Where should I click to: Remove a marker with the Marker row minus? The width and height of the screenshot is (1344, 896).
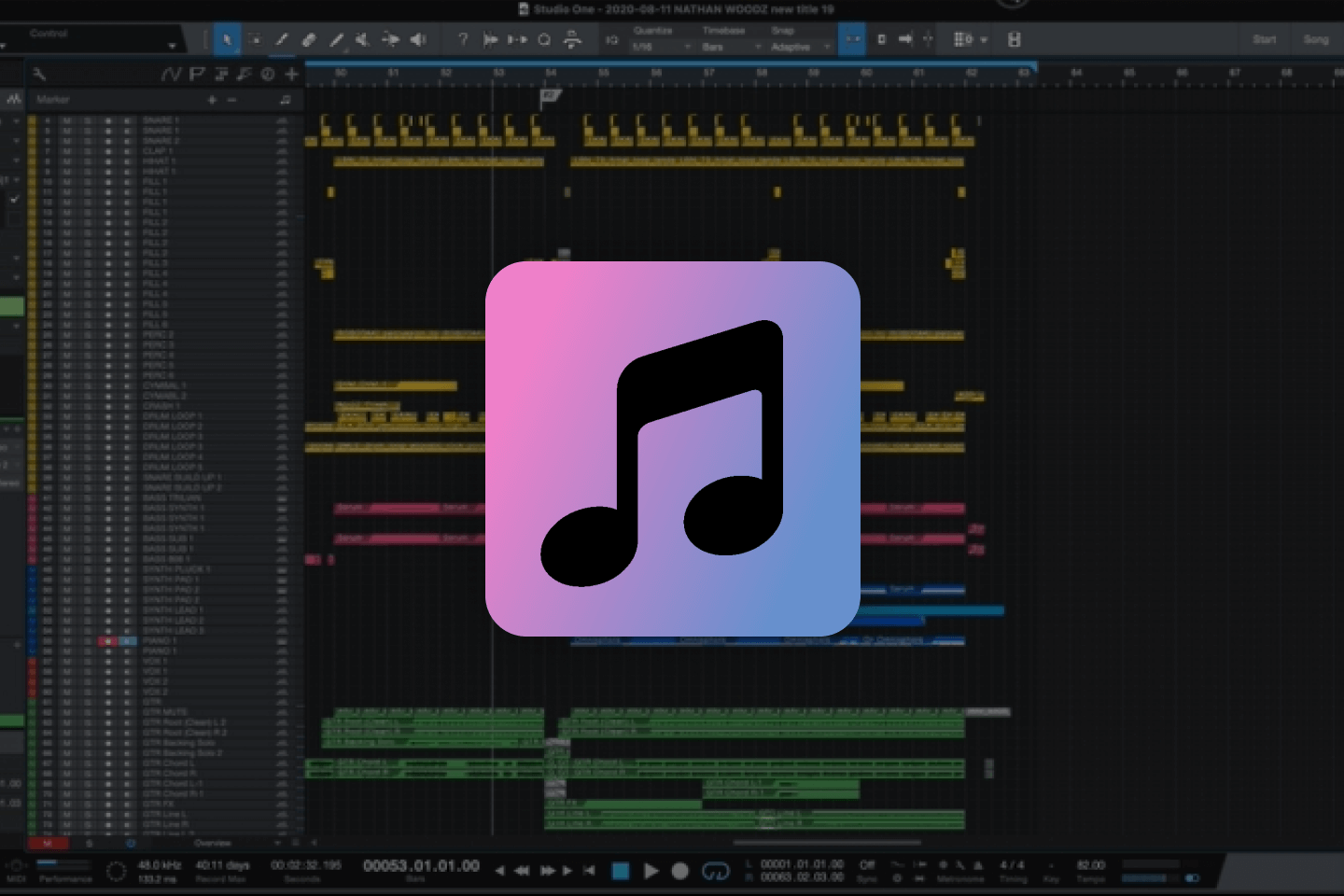coord(231,100)
